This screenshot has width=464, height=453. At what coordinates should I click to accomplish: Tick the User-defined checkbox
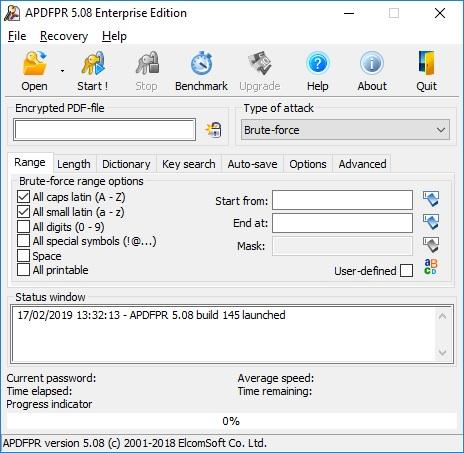point(406,271)
